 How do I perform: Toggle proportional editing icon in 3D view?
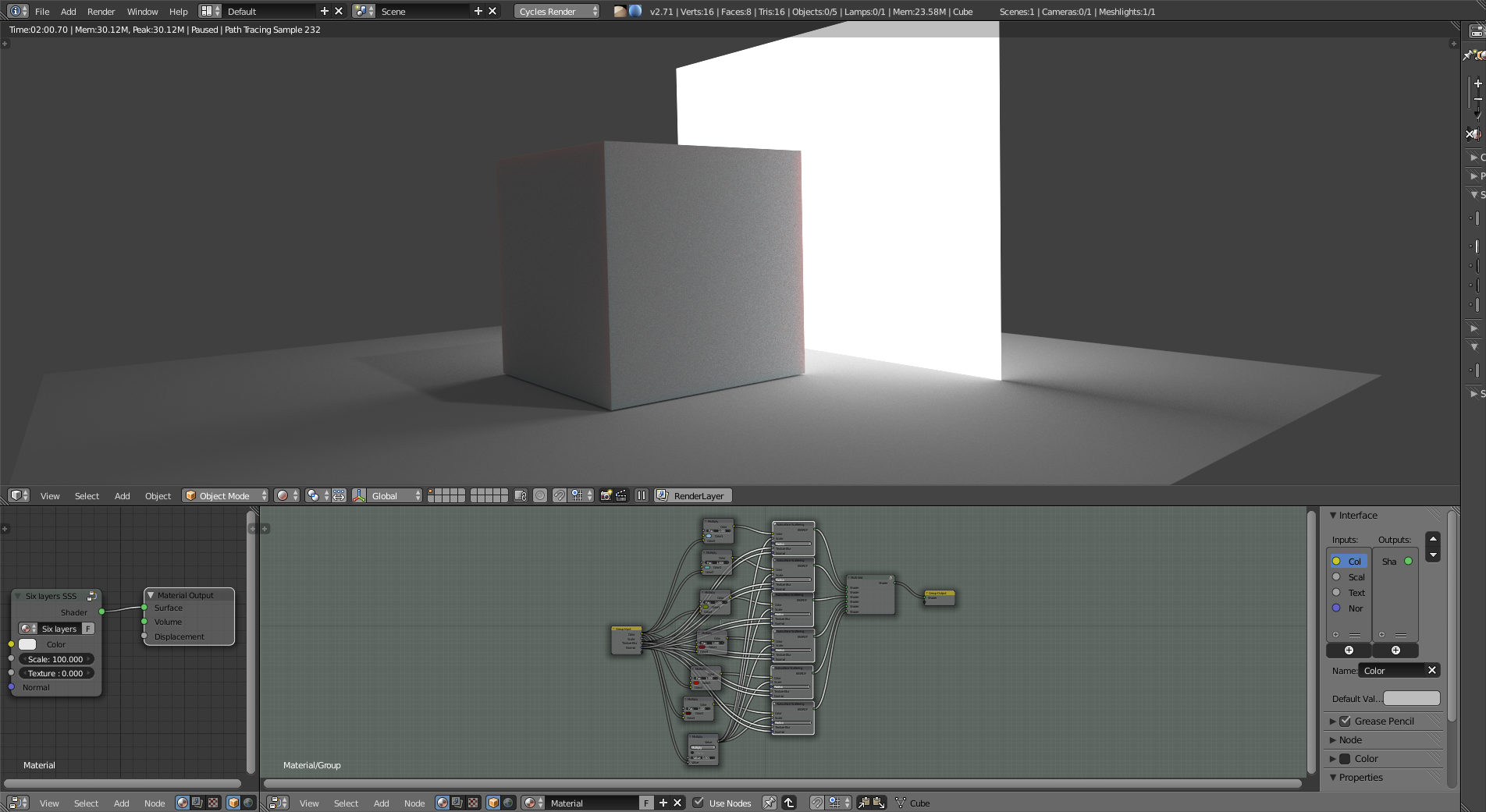point(540,495)
